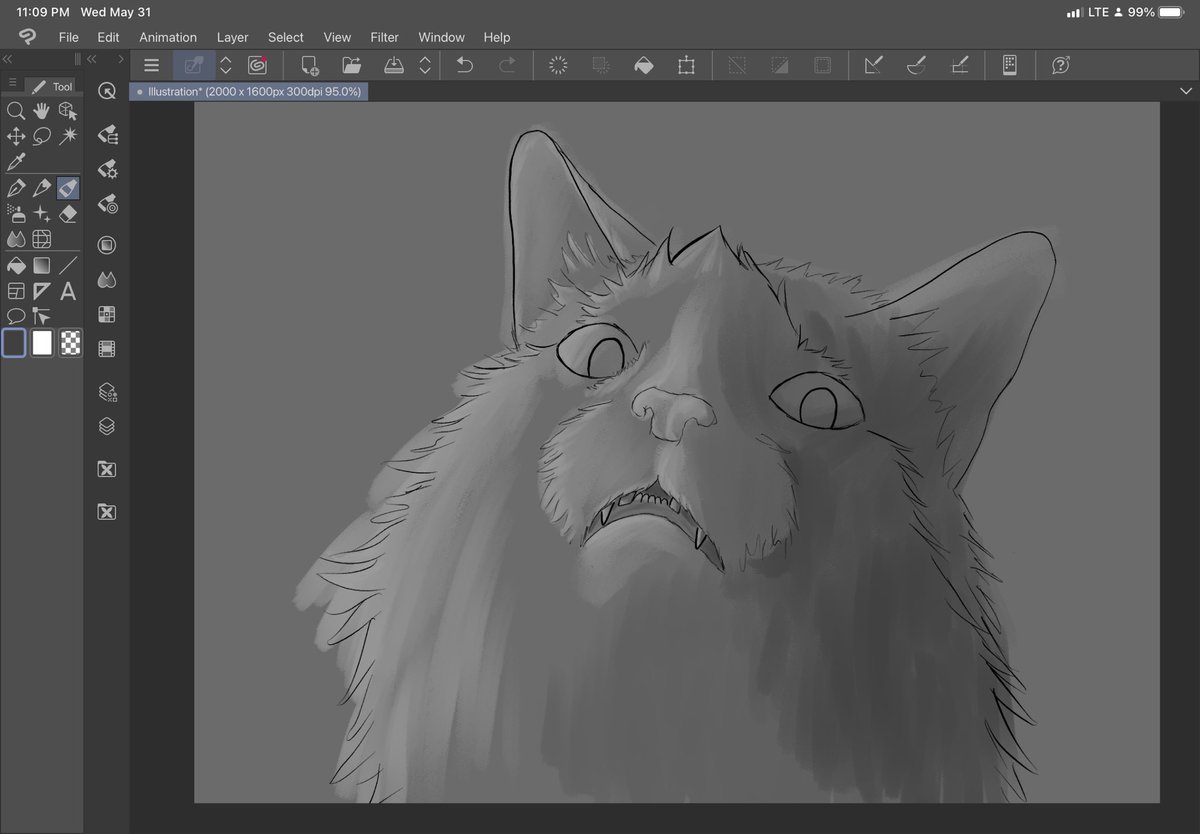This screenshot has height=834, width=1200.
Task: Click the Scale/Rotate transform icon
Action: (x=686, y=65)
